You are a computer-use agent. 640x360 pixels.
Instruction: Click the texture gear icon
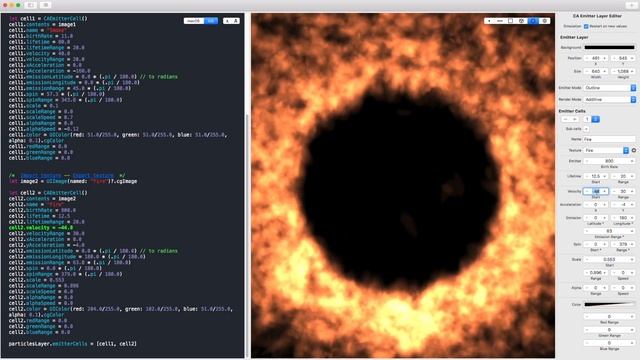tap(634, 151)
